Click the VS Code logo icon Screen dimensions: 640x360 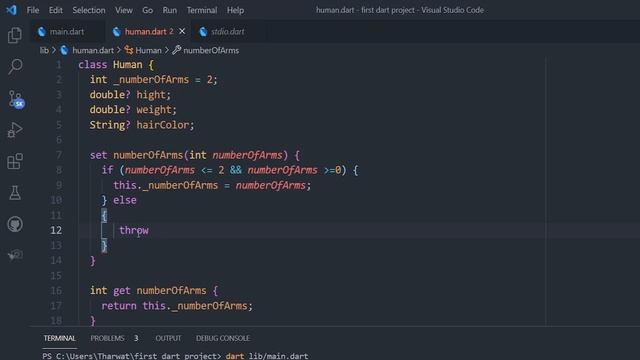coord(11,10)
